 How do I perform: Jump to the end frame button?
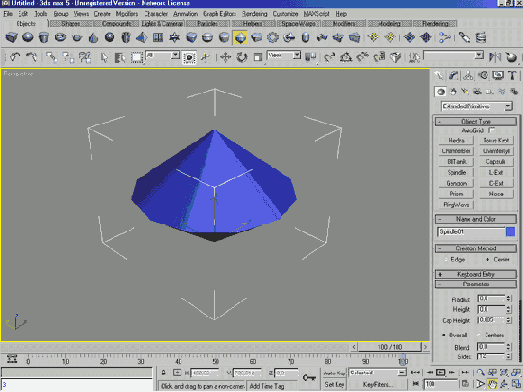tap(465, 372)
